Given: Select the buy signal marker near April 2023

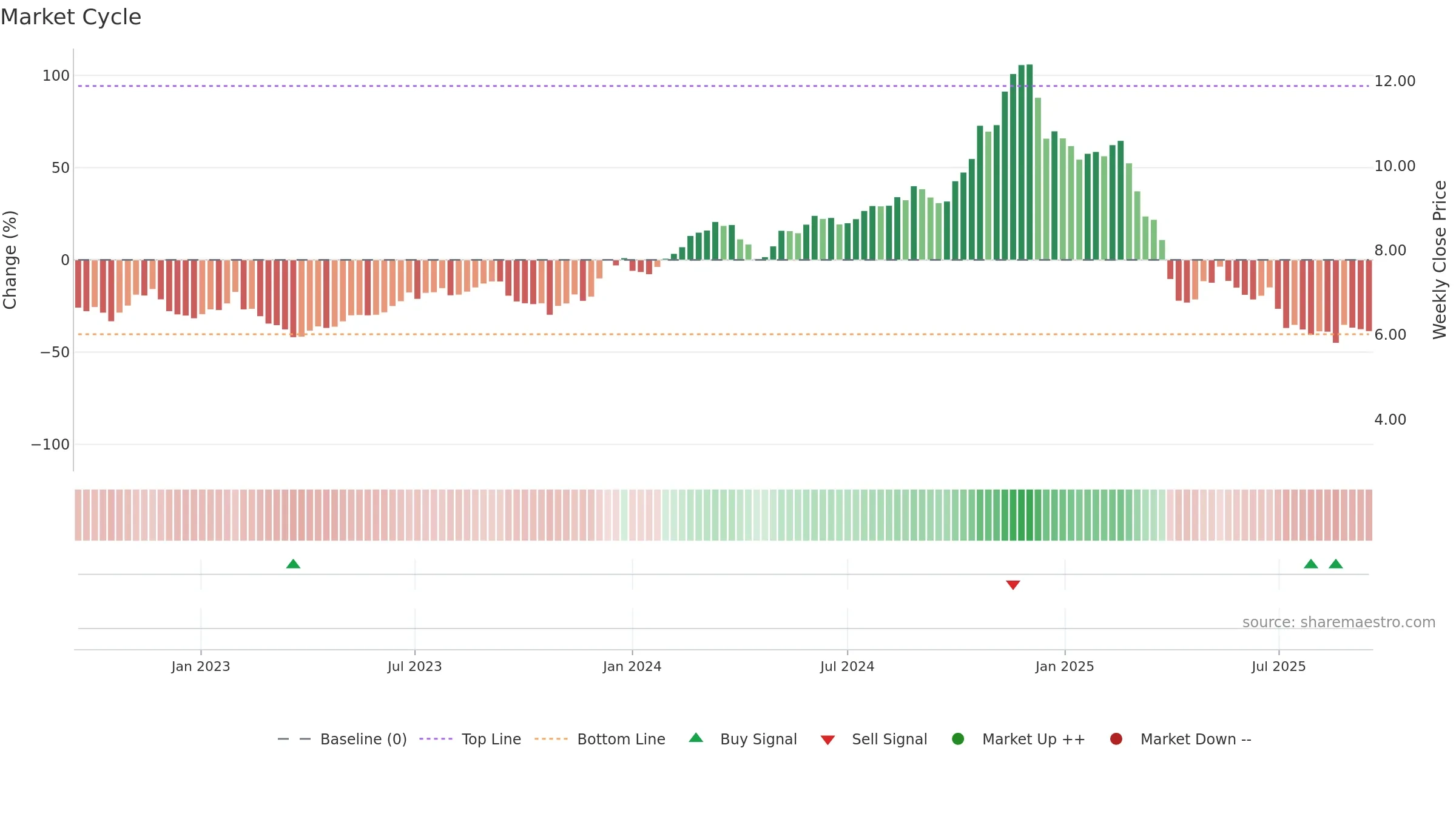Looking at the screenshot, I should click(293, 564).
